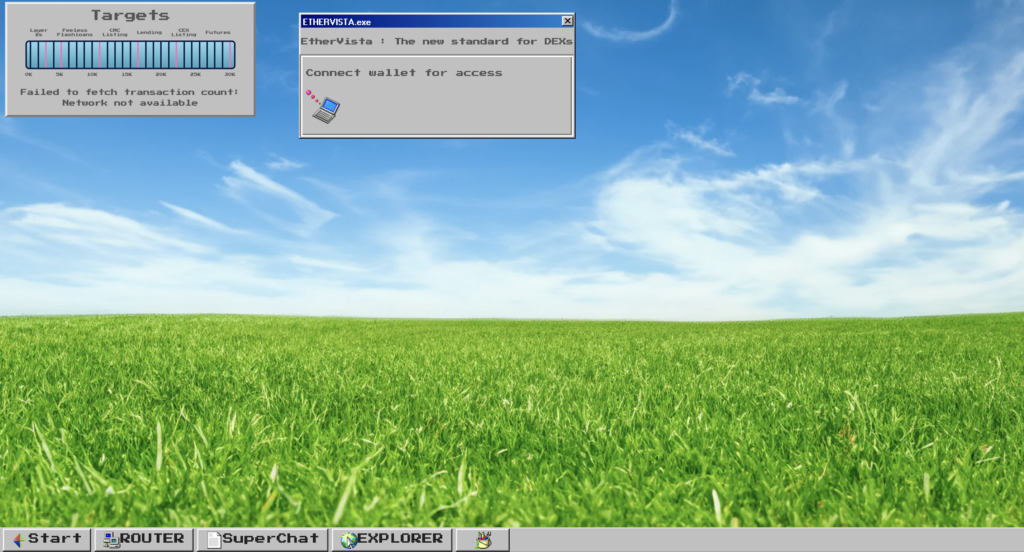Click the 'Futures' target label
1024x552 pixels.
tap(217, 32)
